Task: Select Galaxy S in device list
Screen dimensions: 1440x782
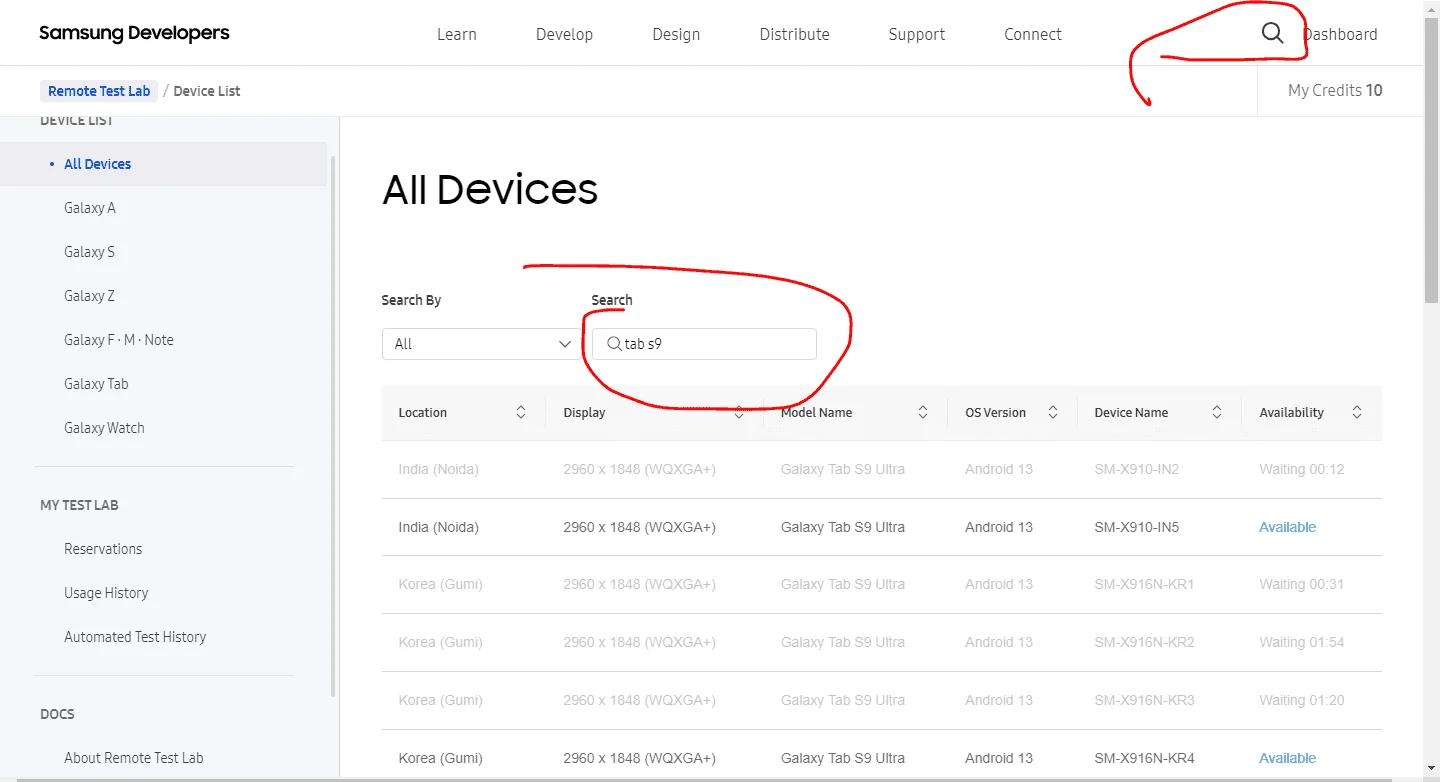Action: pos(89,252)
